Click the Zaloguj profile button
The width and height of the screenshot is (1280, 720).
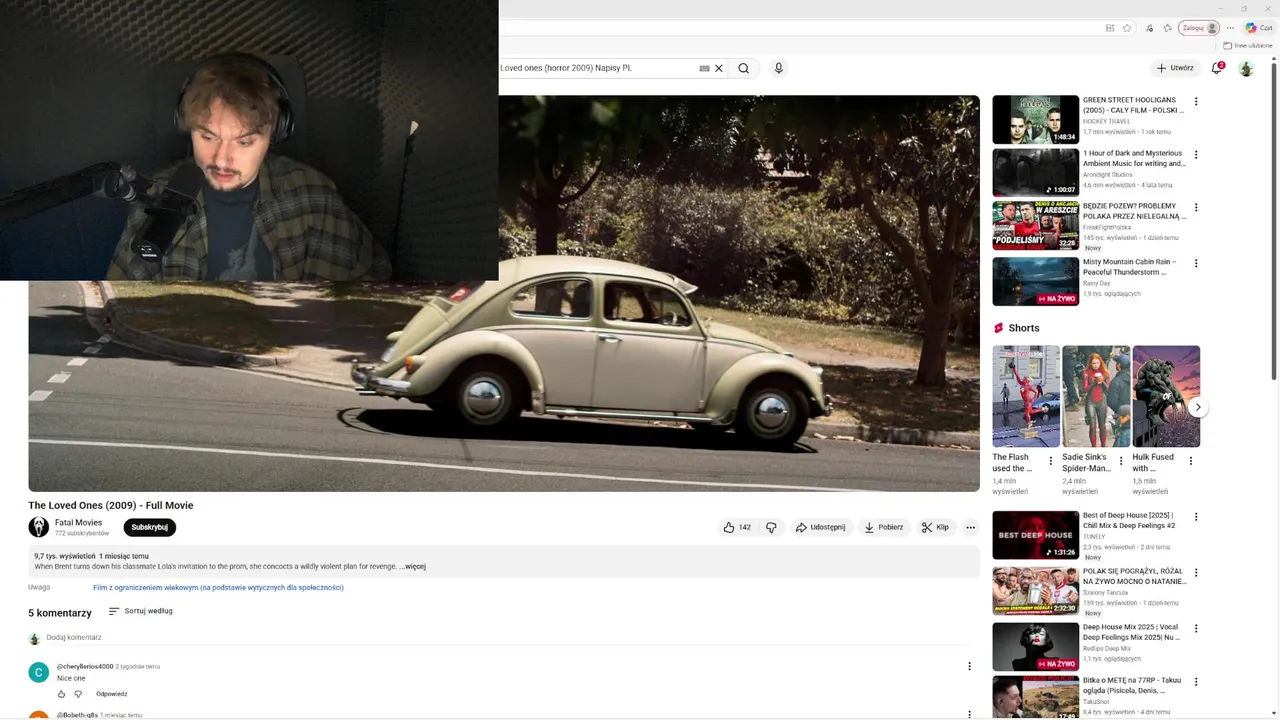tap(1199, 28)
